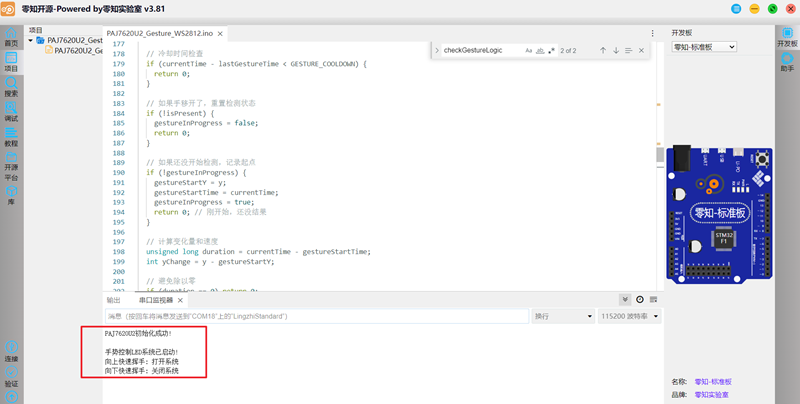This screenshot has width=800, height=404.
Task: Click serial output '手势控制LED系统已启动!'
Action: pos(141,352)
